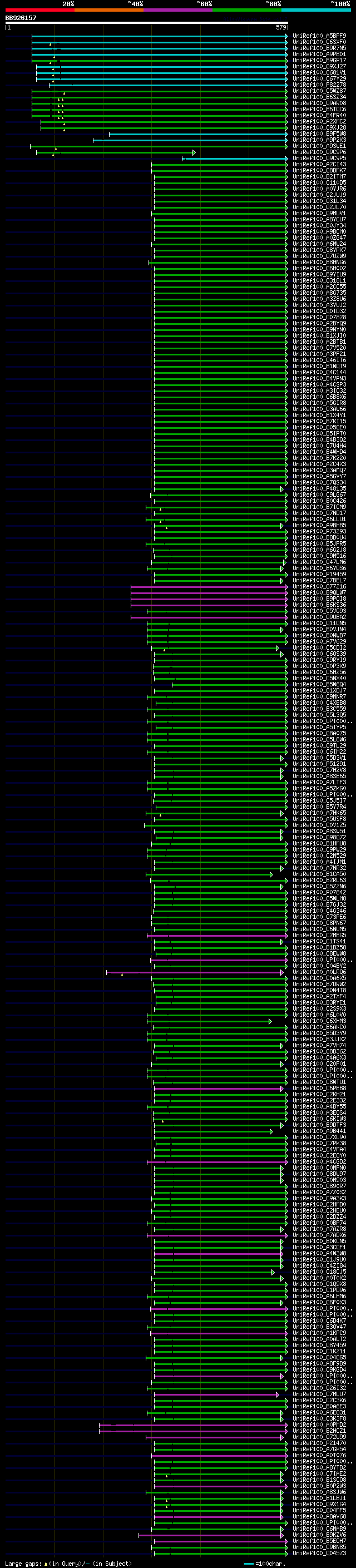This screenshot has height=1568, width=356.
Task: Open hit UniRef100_Q8DMK7
Action: click(319, 170)
